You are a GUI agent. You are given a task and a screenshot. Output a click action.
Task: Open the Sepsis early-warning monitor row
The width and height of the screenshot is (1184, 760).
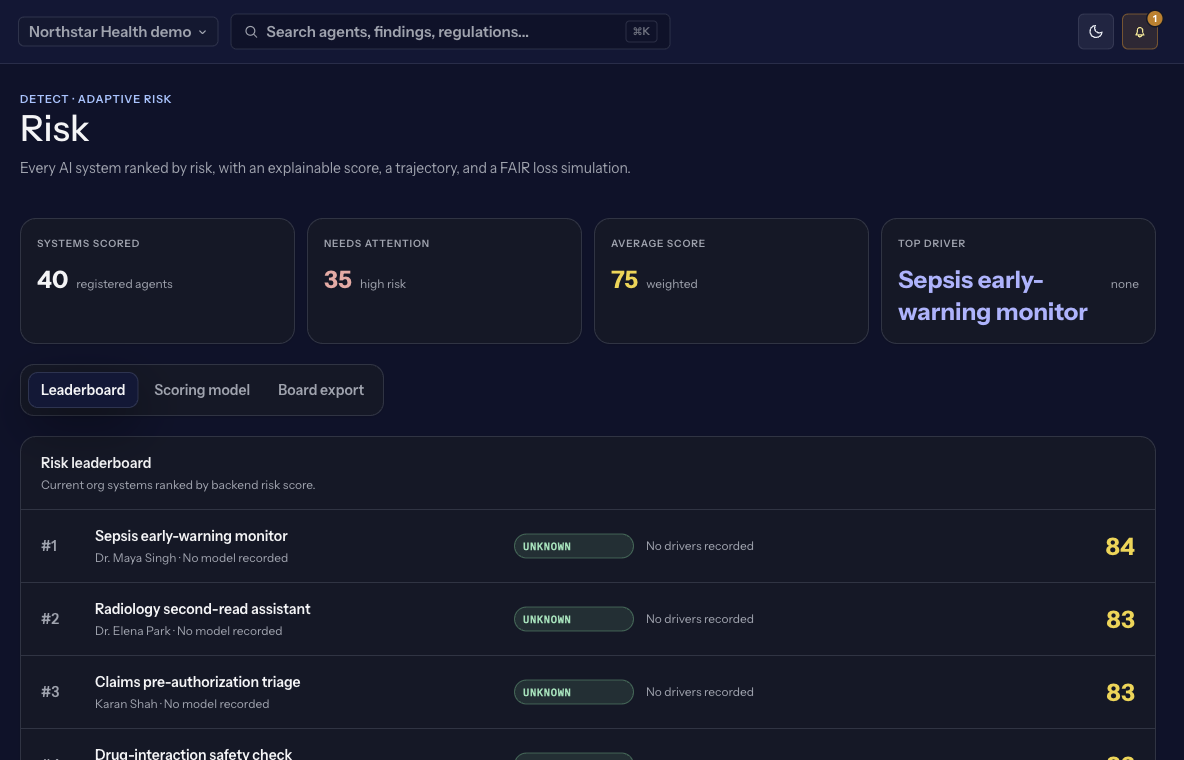[587, 546]
